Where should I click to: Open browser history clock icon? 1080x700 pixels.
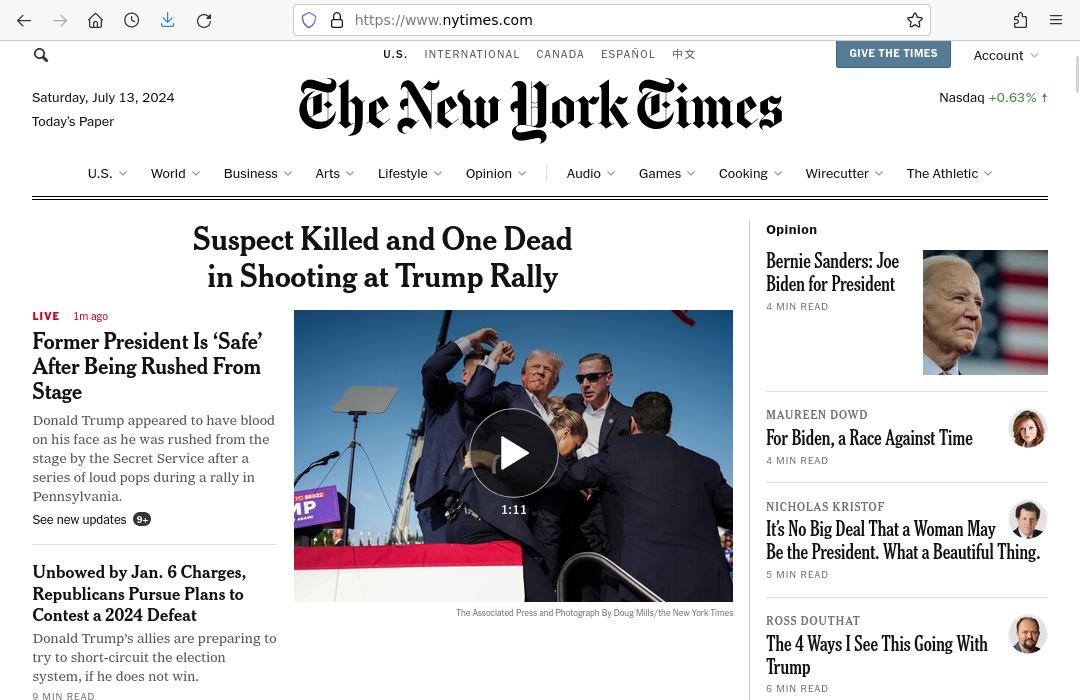(x=131, y=20)
